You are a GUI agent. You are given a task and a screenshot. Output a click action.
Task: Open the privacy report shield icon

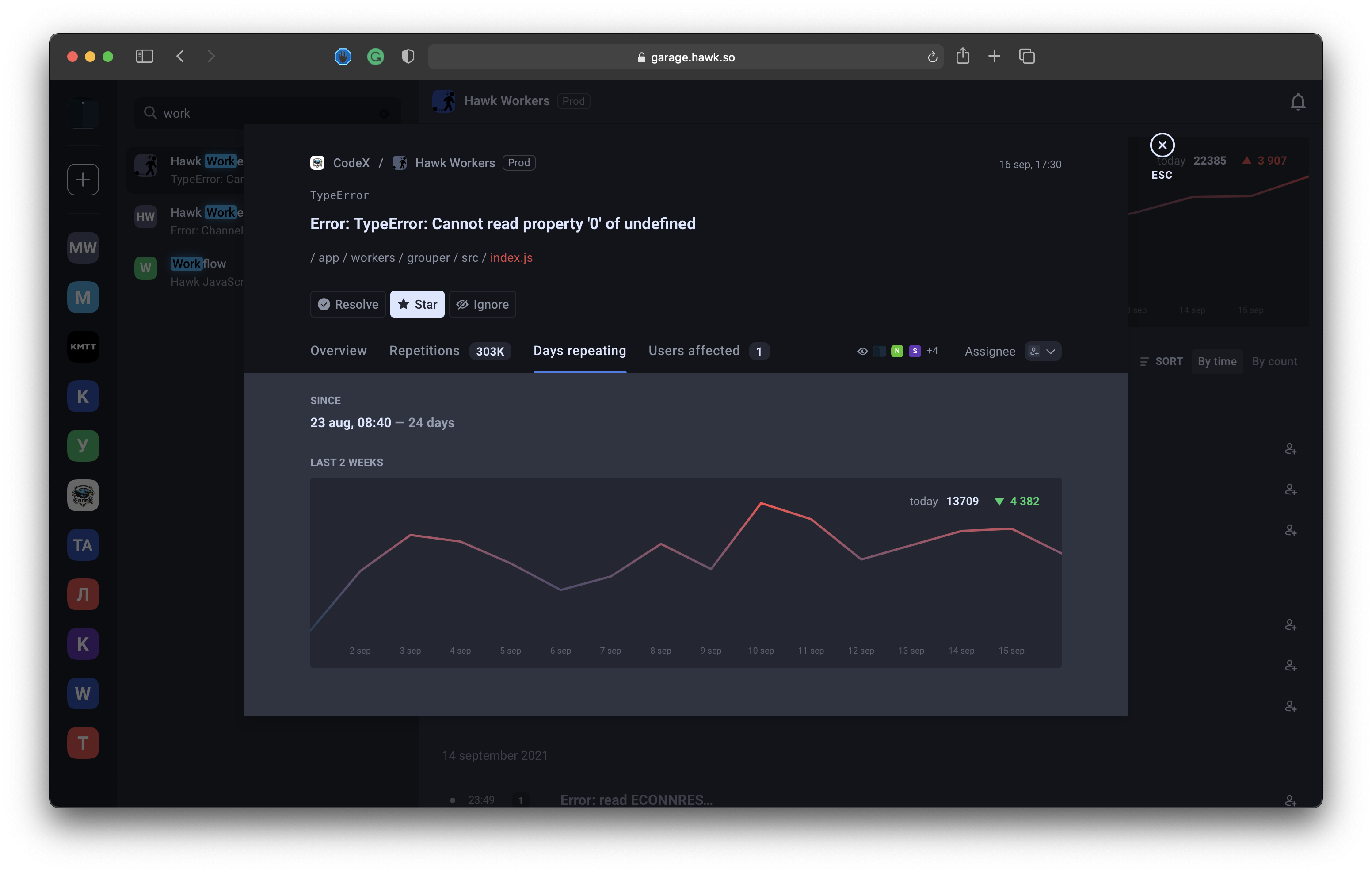[408, 56]
